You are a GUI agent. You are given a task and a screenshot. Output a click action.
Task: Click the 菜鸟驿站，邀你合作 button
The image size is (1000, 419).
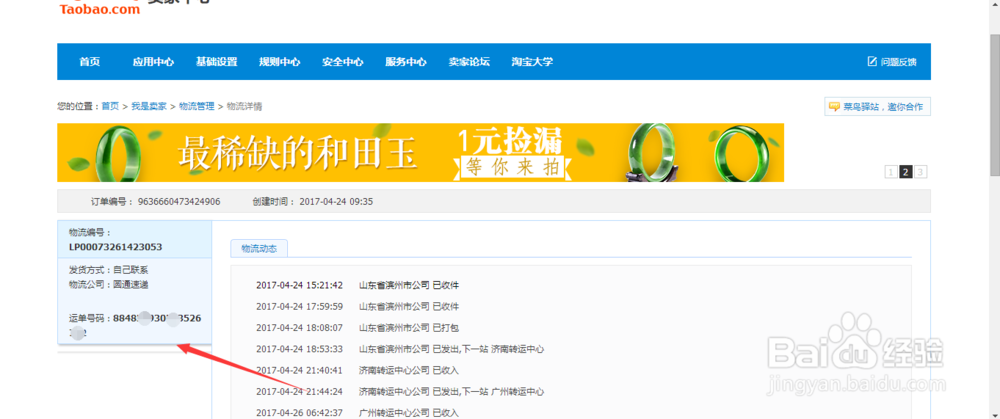[878, 107]
